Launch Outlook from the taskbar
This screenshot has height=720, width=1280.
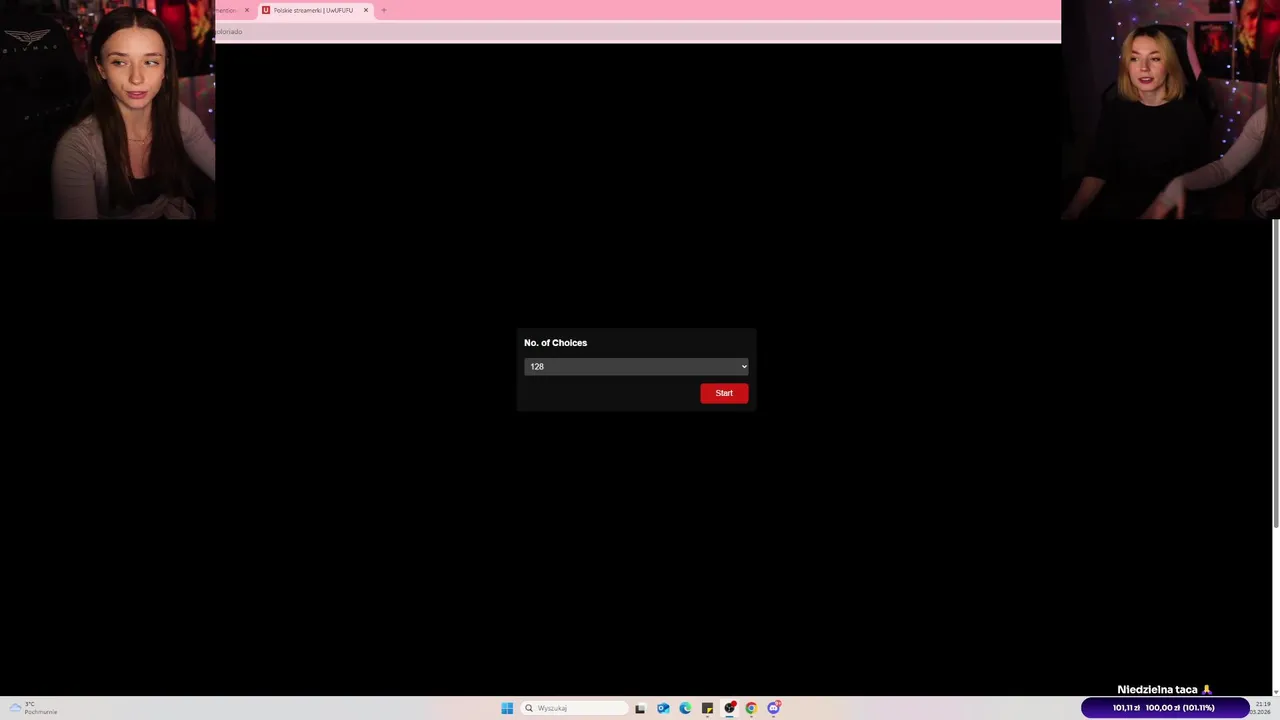point(663,708)
